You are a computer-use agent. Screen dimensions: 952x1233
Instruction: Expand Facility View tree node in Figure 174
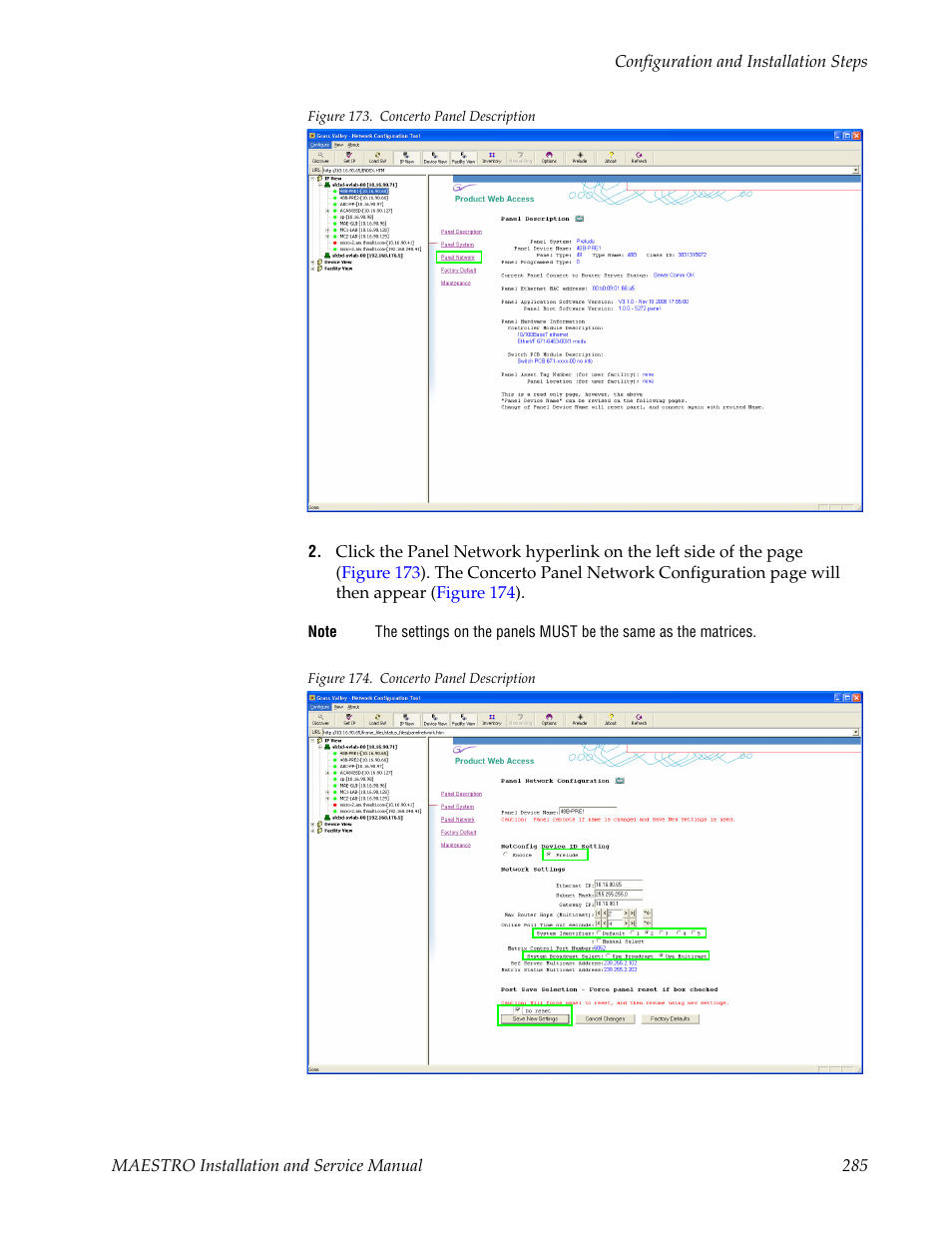coord(313,831)
